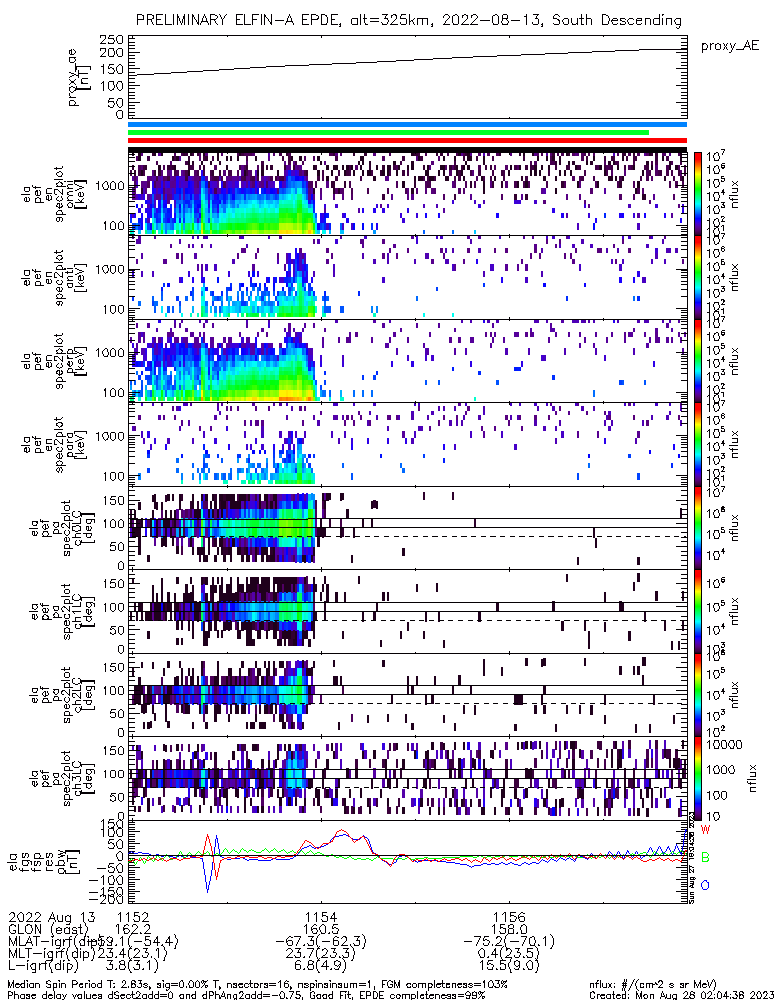Click the 'Created: Mon Aug 28' timestamp
Image resolution: width=775 pixels, height=1000 pixels.
coord(680,995)
